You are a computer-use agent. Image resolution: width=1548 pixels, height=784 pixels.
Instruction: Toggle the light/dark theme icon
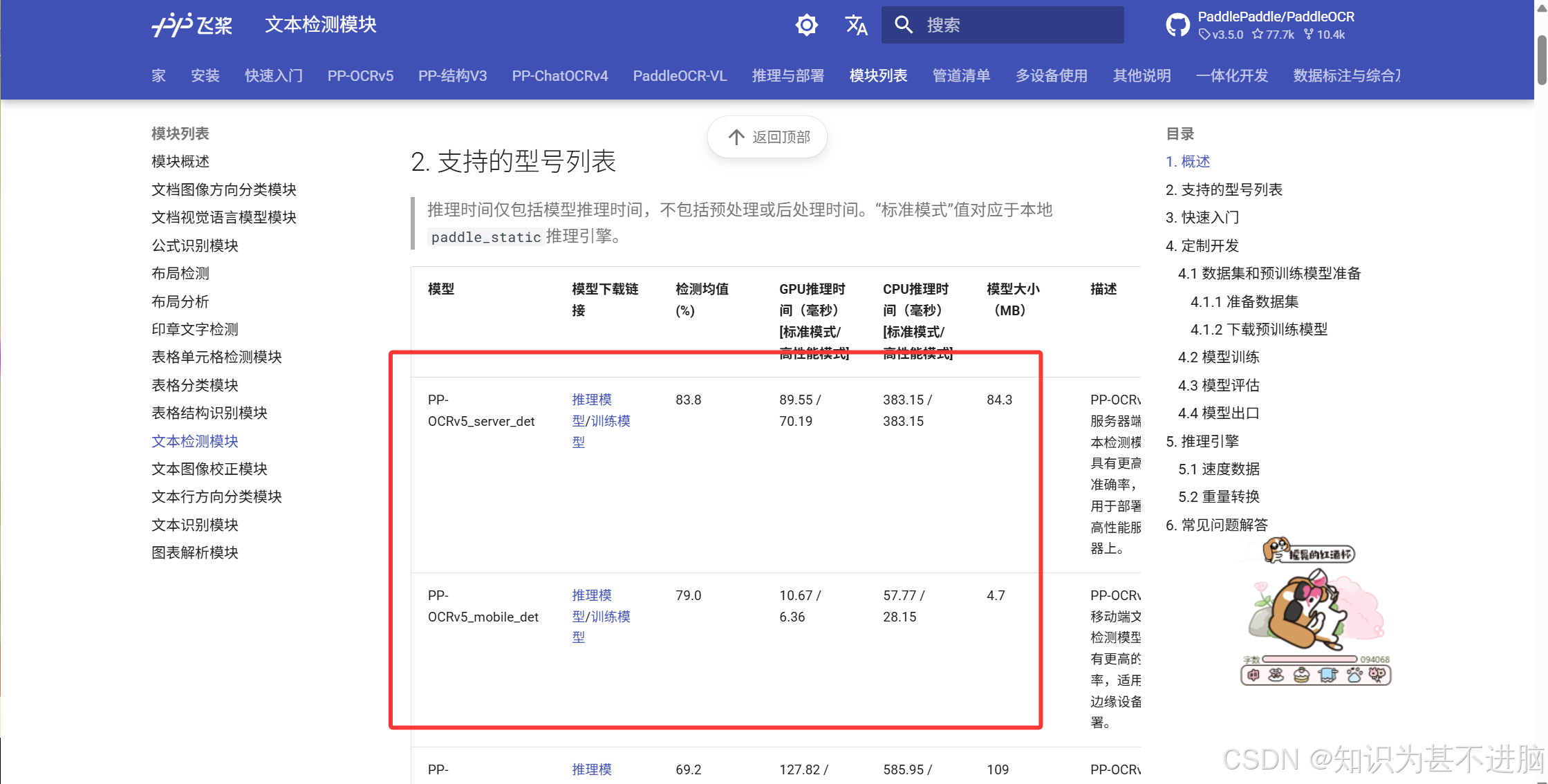pyautogui.click(x=806, y=26)
